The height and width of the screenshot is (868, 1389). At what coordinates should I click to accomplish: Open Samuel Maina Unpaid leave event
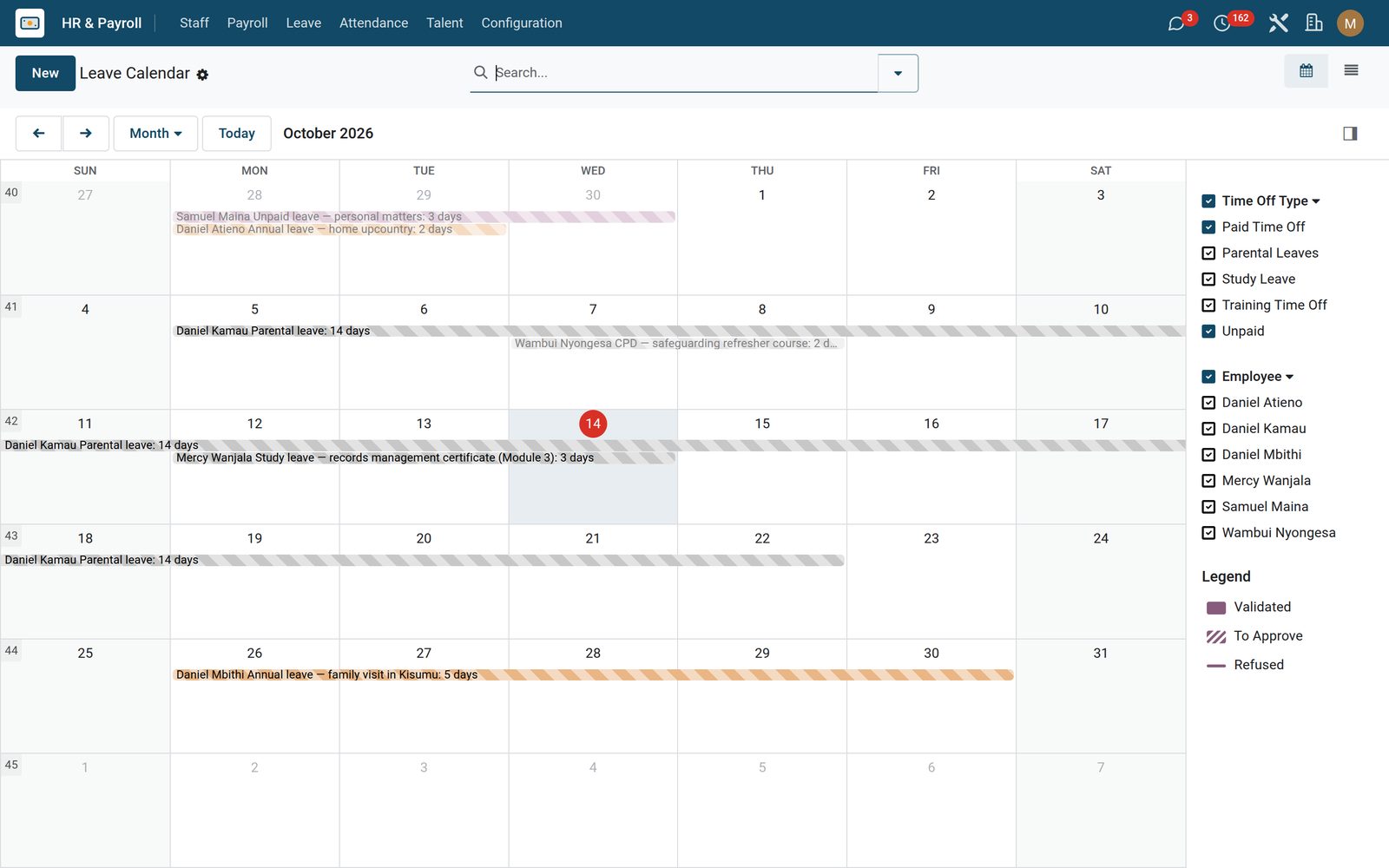[424, 216]
